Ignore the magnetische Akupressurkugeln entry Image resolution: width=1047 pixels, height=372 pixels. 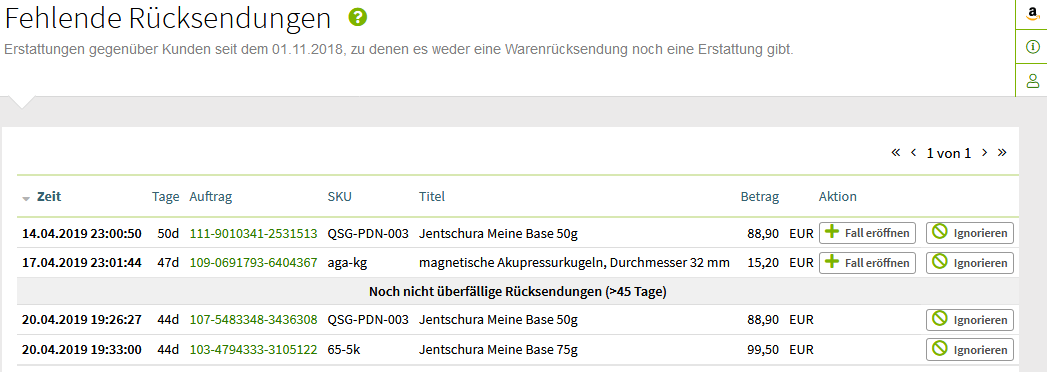point(970,262)
